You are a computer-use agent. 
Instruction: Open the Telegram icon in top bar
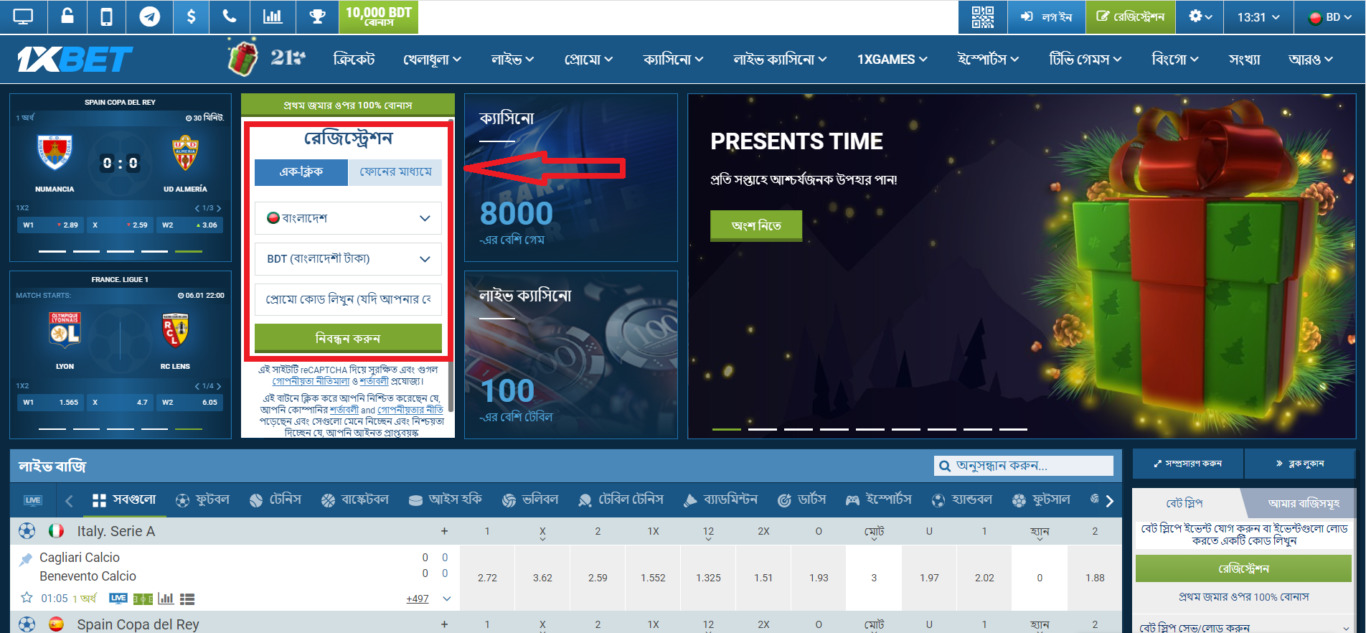tap(149, 17)
